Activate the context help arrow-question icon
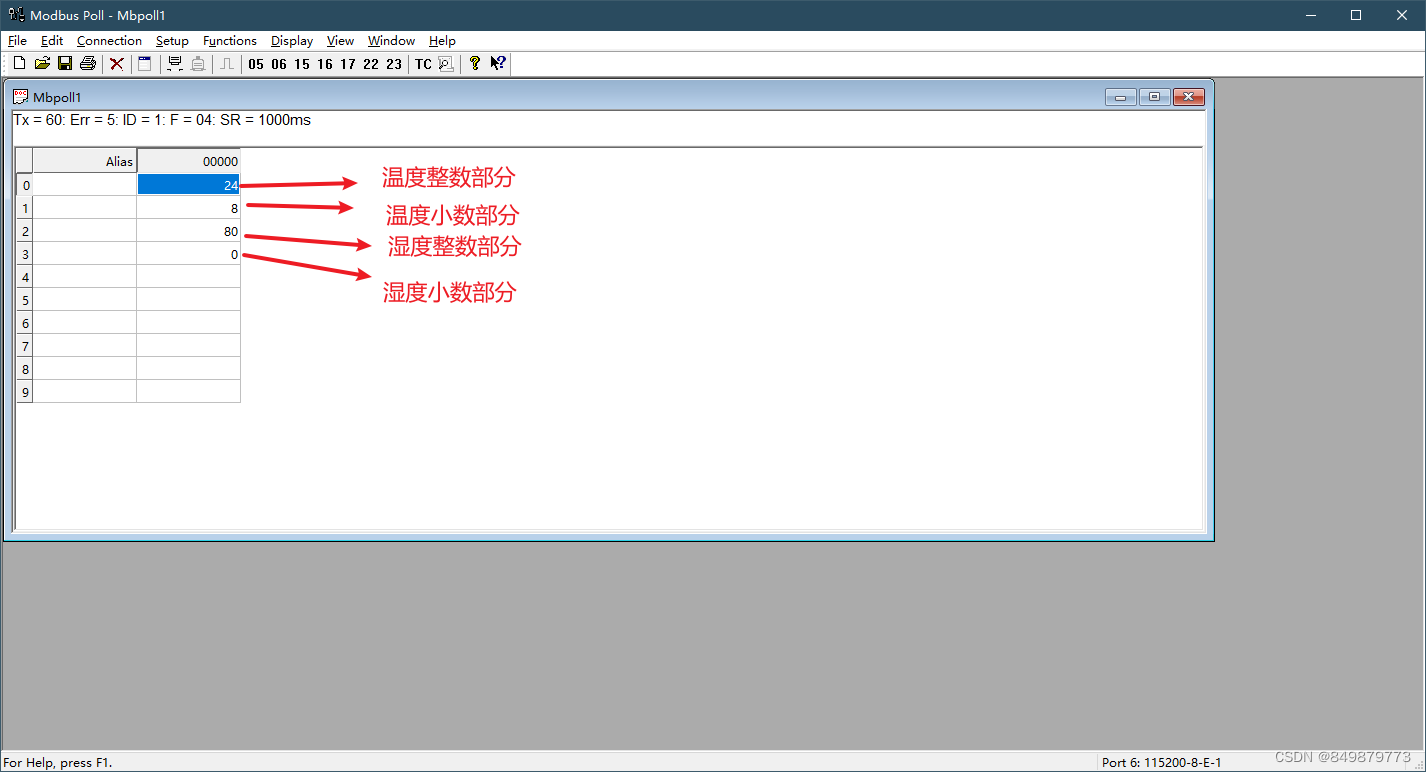Viewport: 1426px width, 772px height. (498, 64)
